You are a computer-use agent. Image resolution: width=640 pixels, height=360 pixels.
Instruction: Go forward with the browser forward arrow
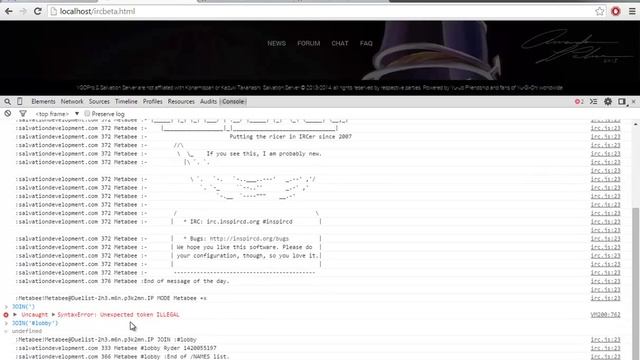coord(23,11)
